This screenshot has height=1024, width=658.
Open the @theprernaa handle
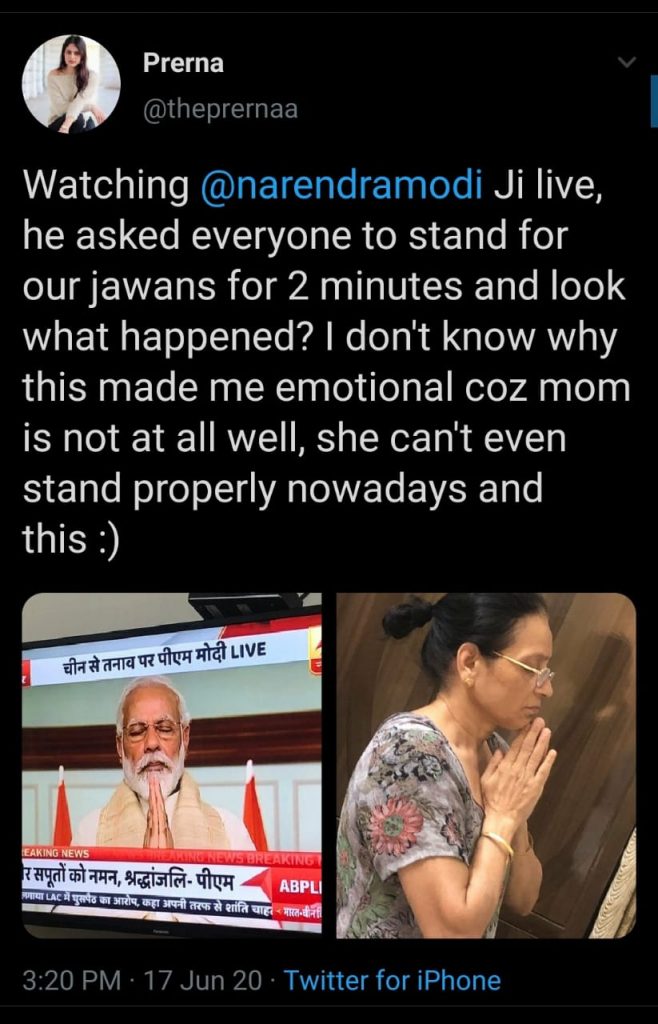pyautogui.click(x=220, y=109)
